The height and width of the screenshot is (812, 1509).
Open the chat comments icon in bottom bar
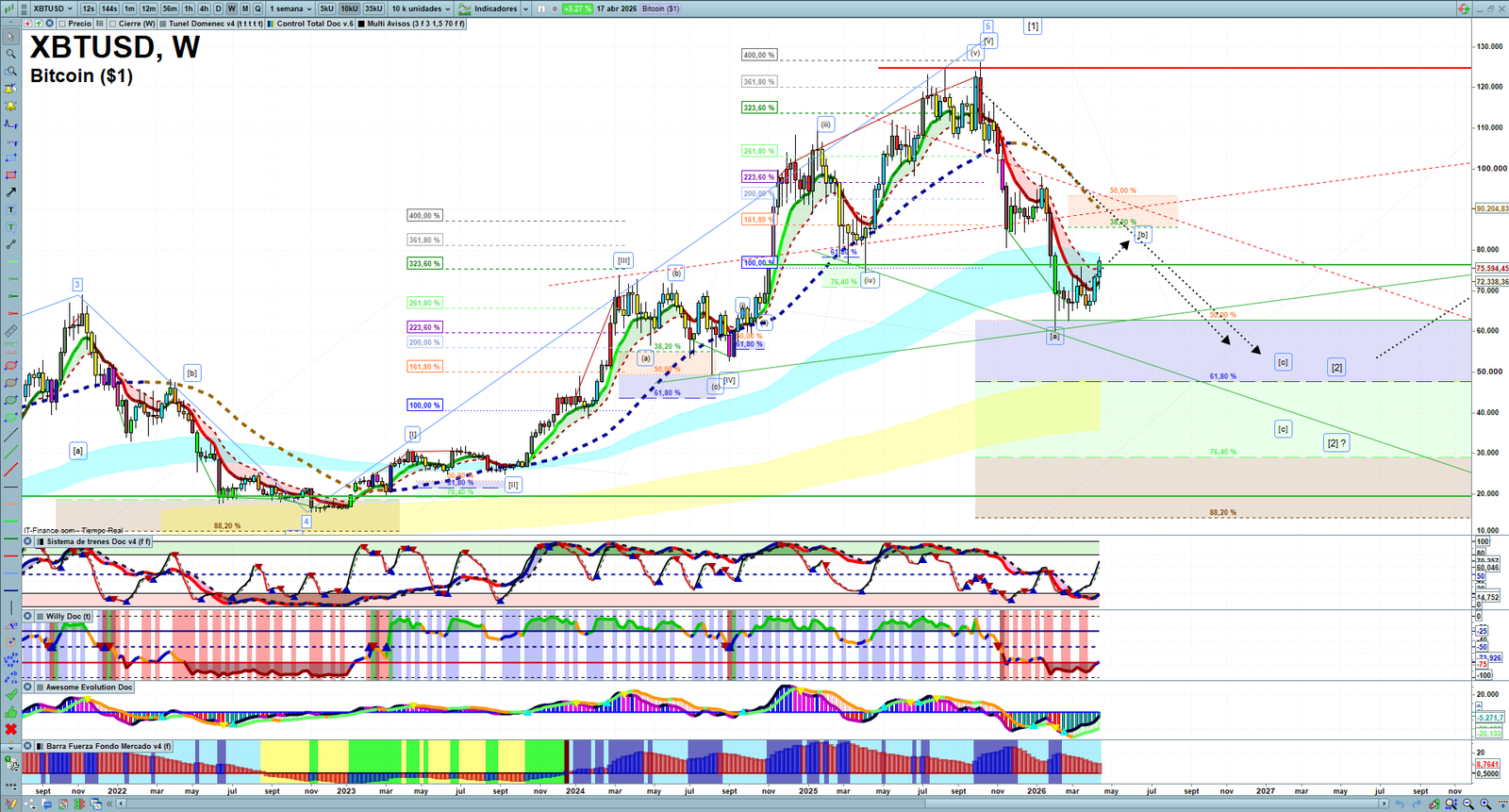[47, 804]
